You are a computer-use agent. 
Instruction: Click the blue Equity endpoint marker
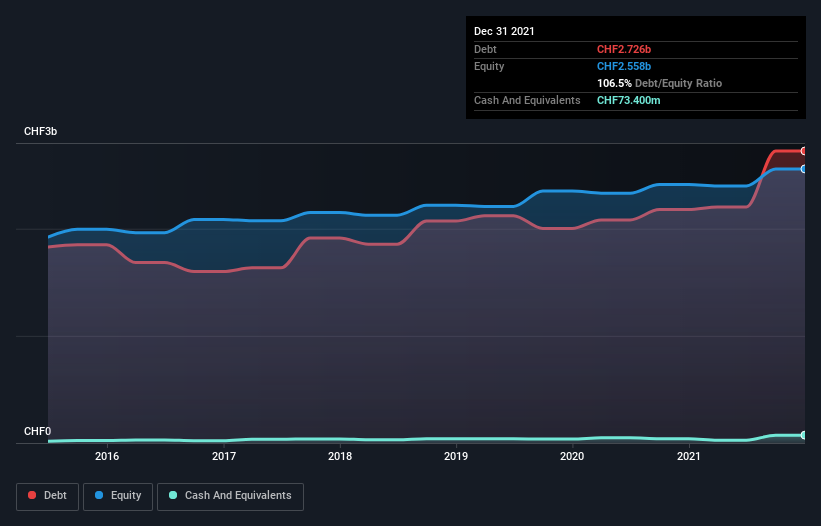(804, 169)
